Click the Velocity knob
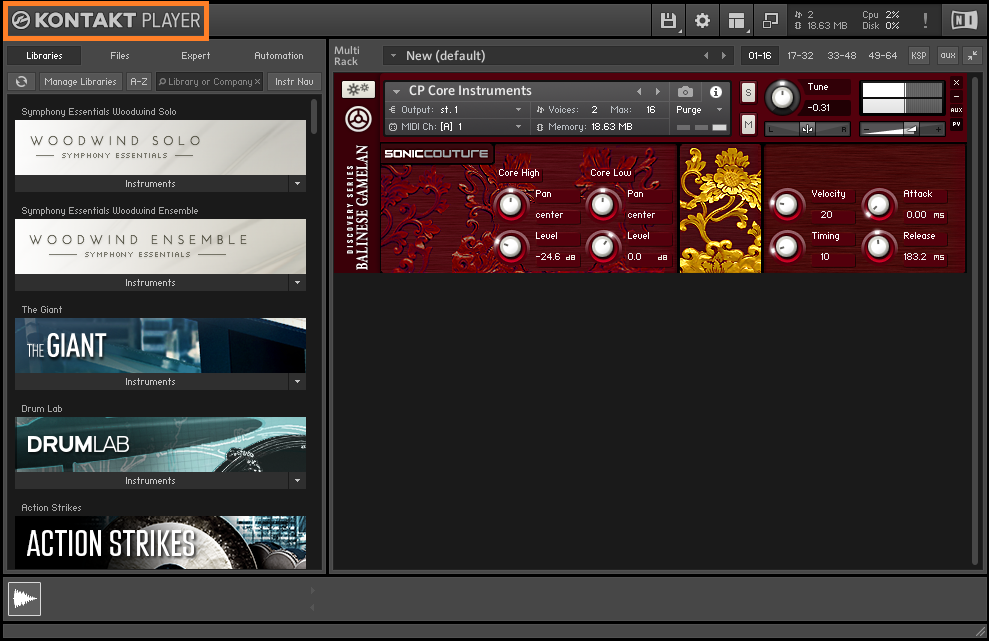Image resolution: width=989 pixels, height=641 pixels. click(x=786, y=205)
